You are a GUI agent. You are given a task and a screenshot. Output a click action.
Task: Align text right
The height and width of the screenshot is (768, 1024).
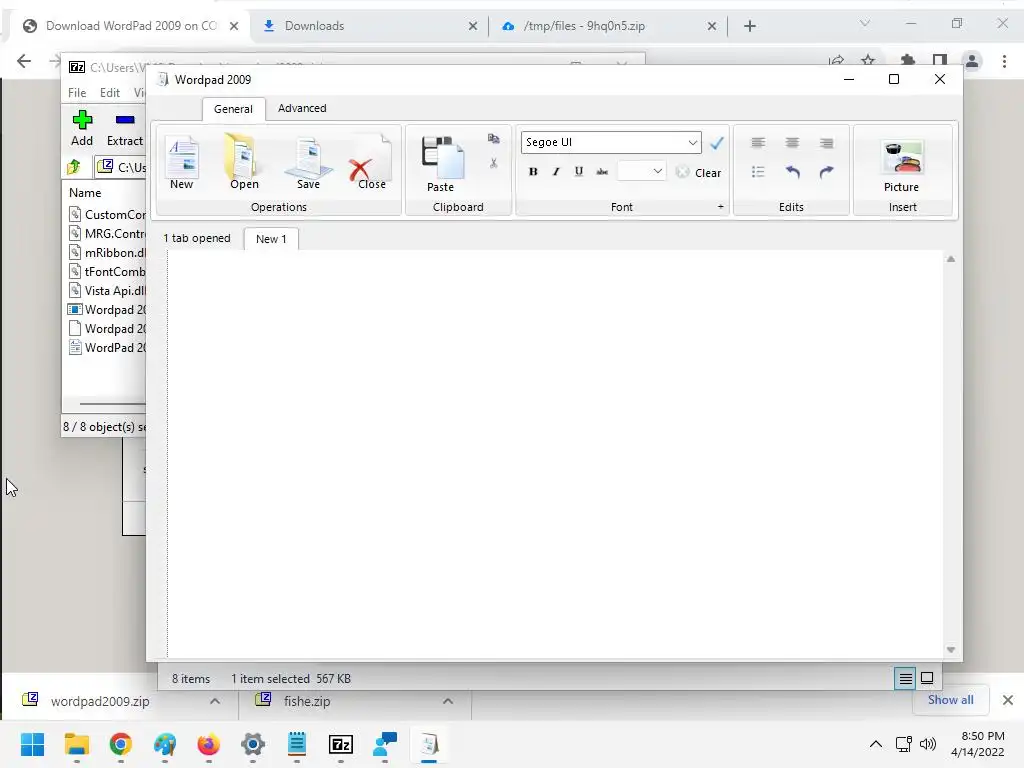[x=826, y=142]
